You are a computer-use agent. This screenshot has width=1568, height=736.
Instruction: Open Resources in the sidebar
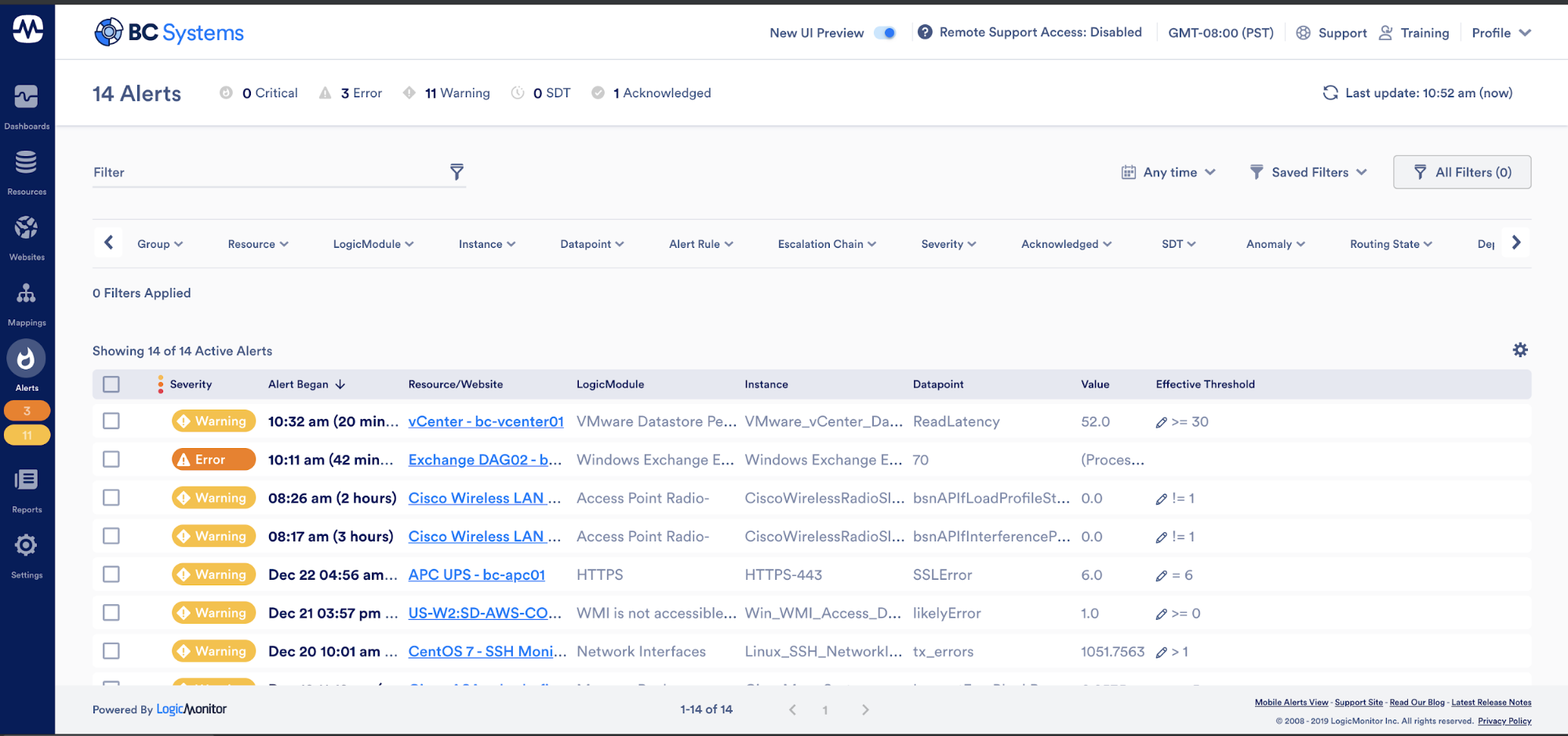tap(27, 172)
